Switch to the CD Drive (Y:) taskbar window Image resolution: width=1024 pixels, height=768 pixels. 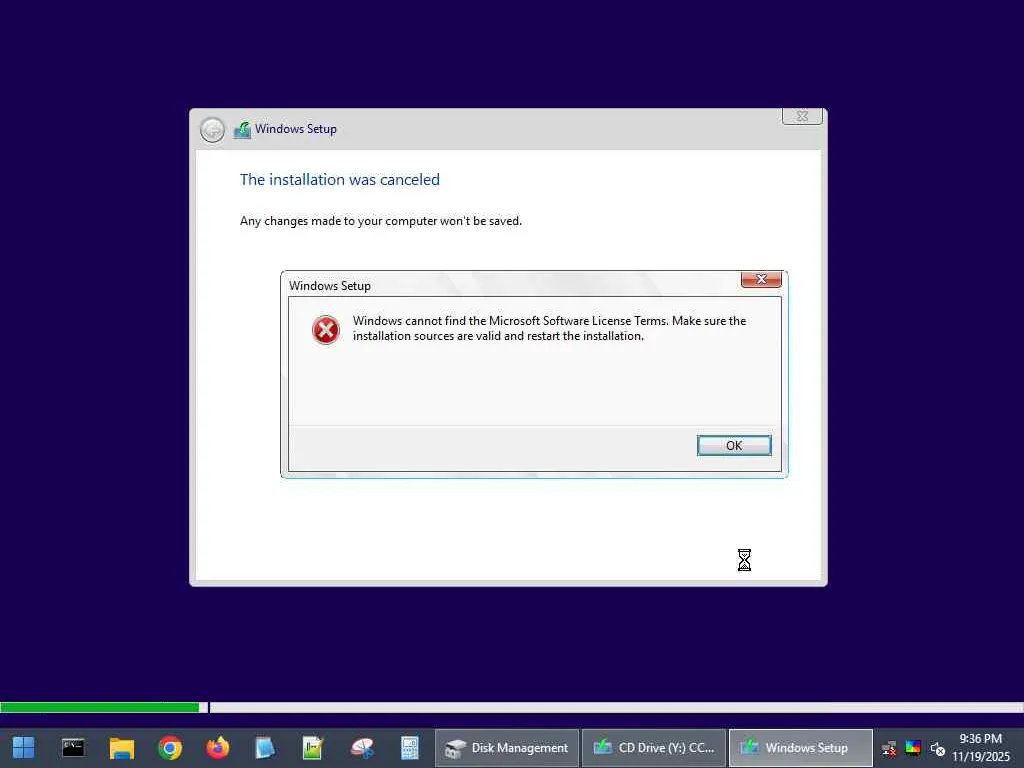[x=654, y=748]
